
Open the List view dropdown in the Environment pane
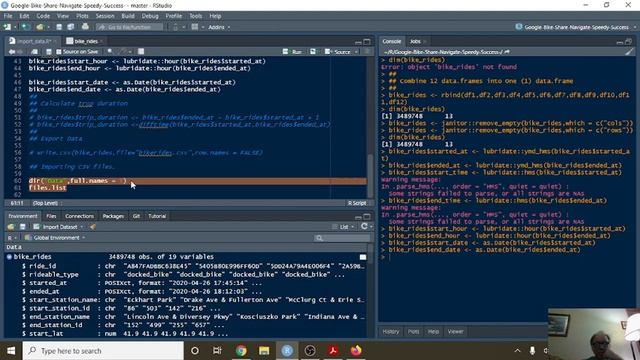[343, 227]
